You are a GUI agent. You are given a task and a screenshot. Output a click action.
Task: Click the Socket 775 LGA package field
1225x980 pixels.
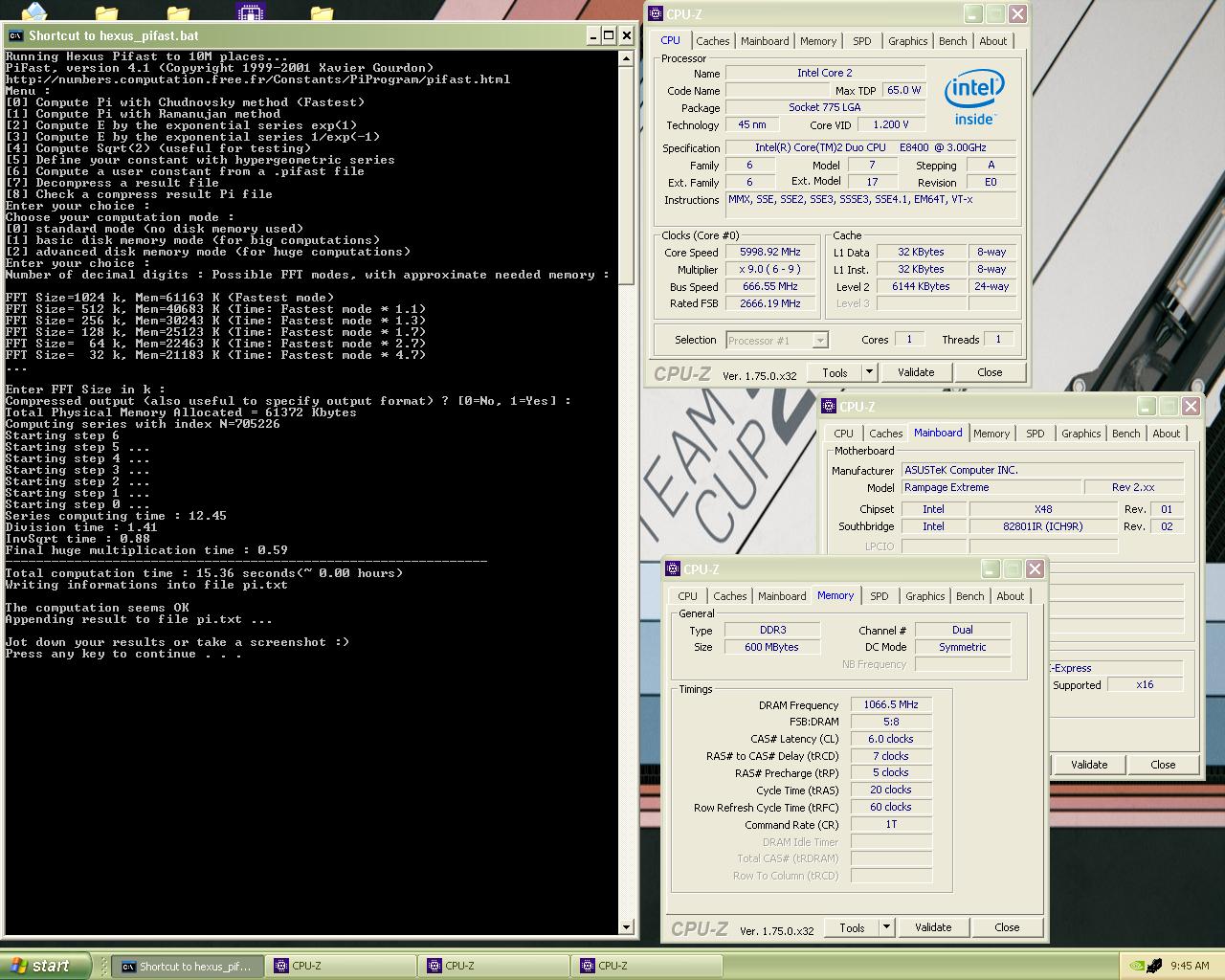click(825, 107)
